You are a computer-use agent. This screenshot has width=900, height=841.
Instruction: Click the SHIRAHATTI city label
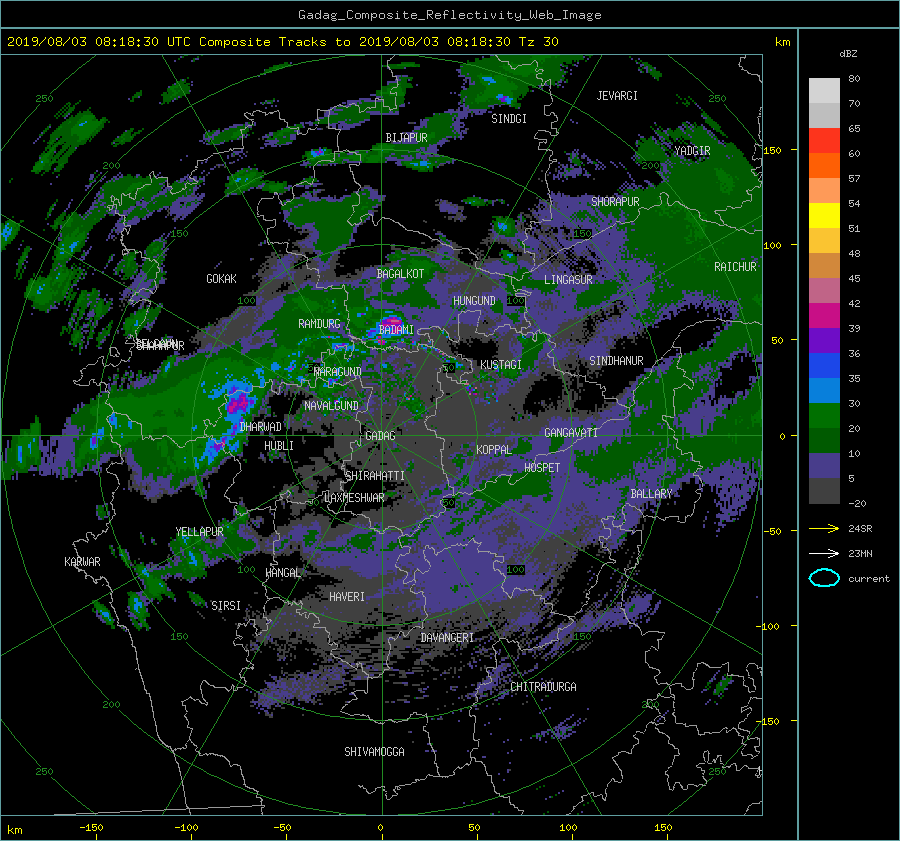pos(375,476)
